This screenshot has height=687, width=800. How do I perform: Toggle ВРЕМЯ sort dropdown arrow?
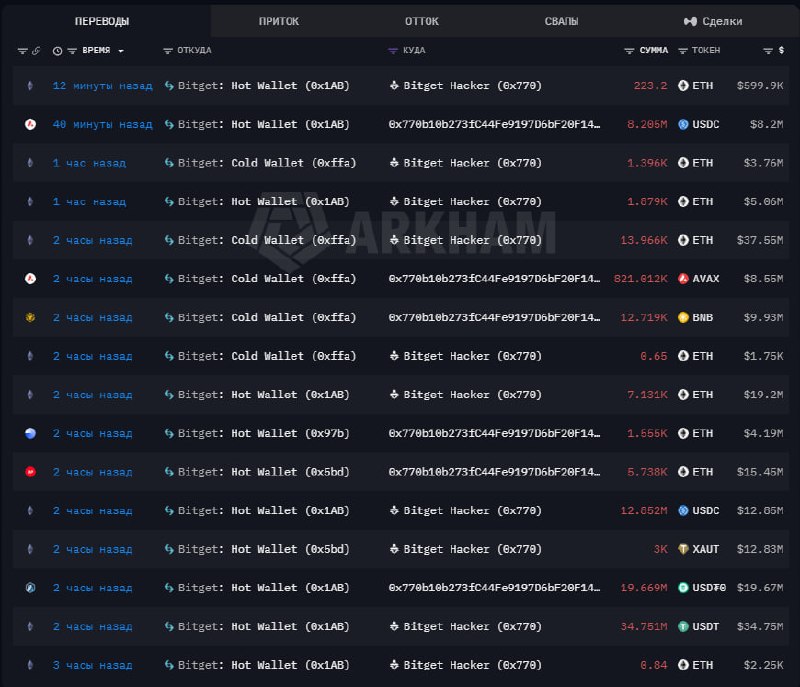click(121, 51)
